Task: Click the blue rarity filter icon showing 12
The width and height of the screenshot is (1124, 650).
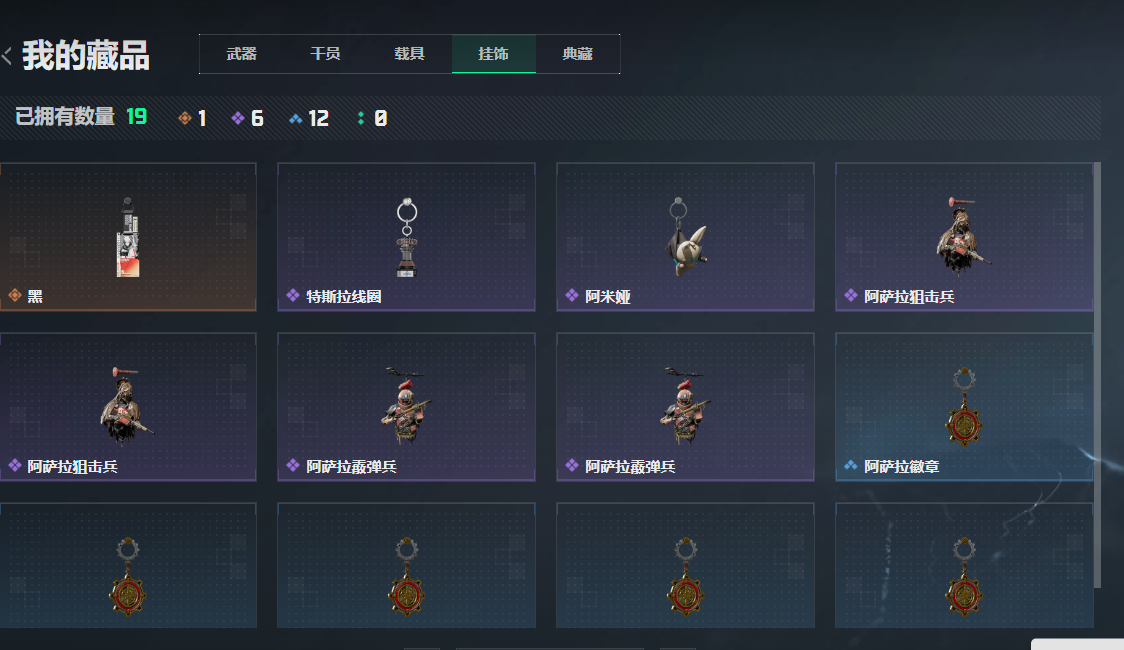Action: point(295,119)
